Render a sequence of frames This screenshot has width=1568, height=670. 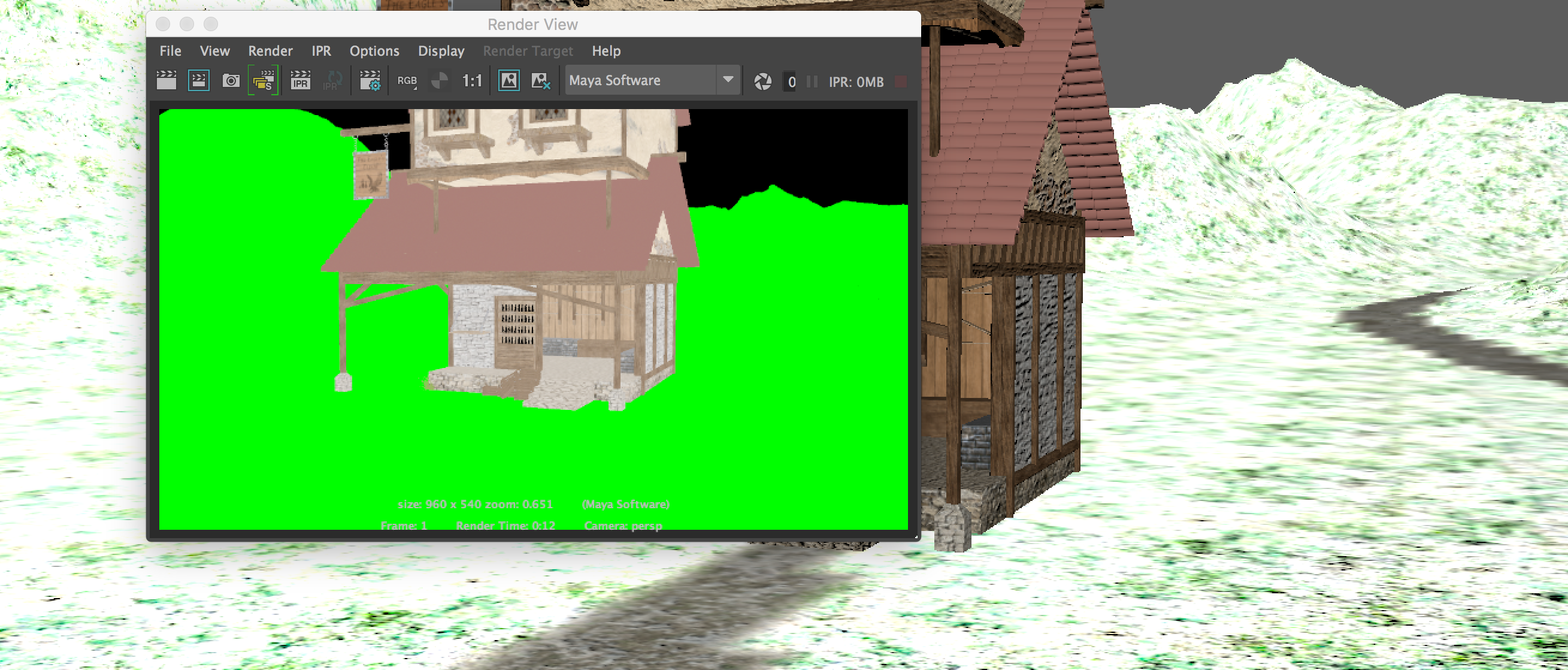tap(262, 80)
